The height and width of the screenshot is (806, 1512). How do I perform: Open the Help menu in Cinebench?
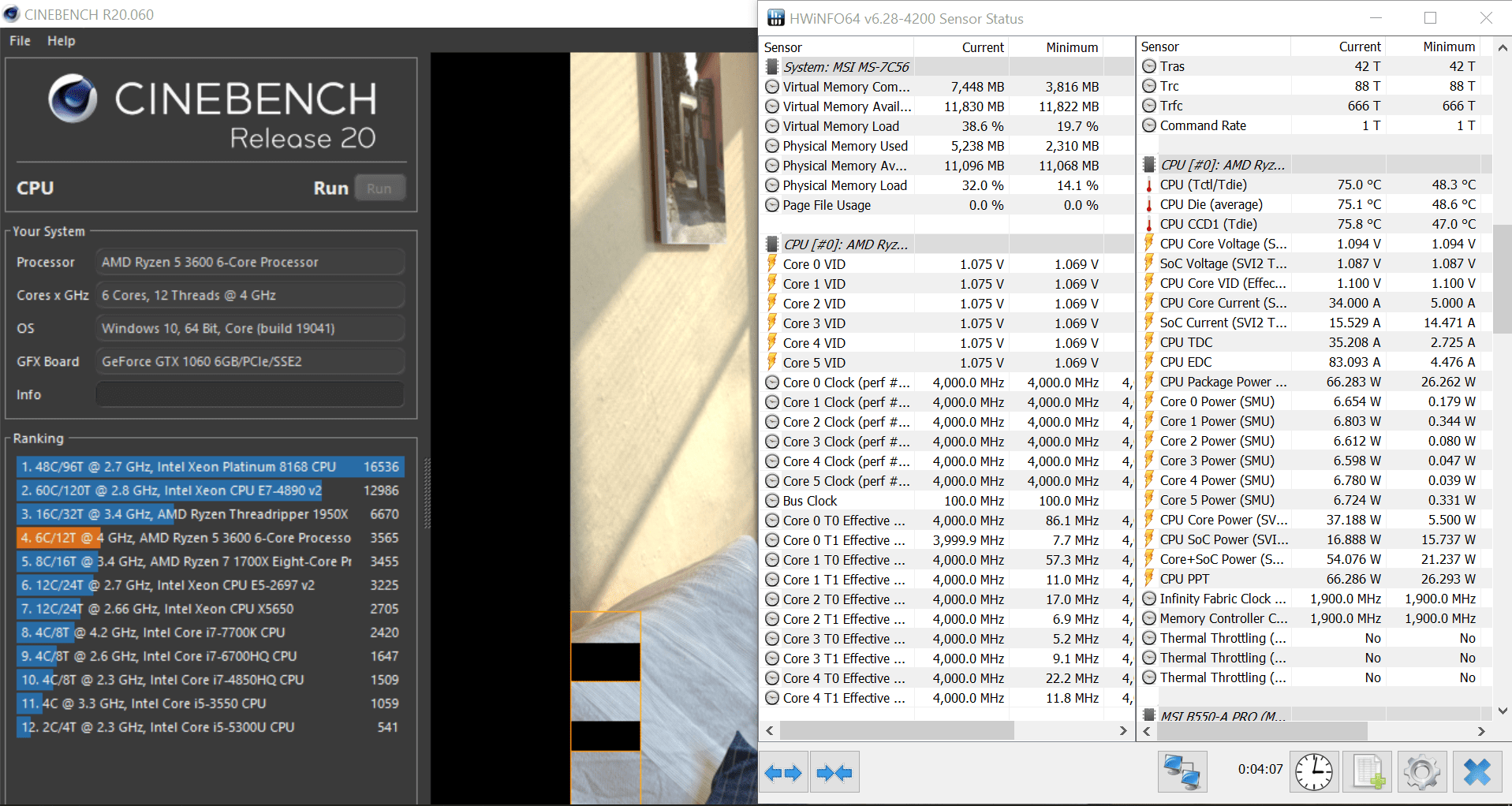coord(62,41)
